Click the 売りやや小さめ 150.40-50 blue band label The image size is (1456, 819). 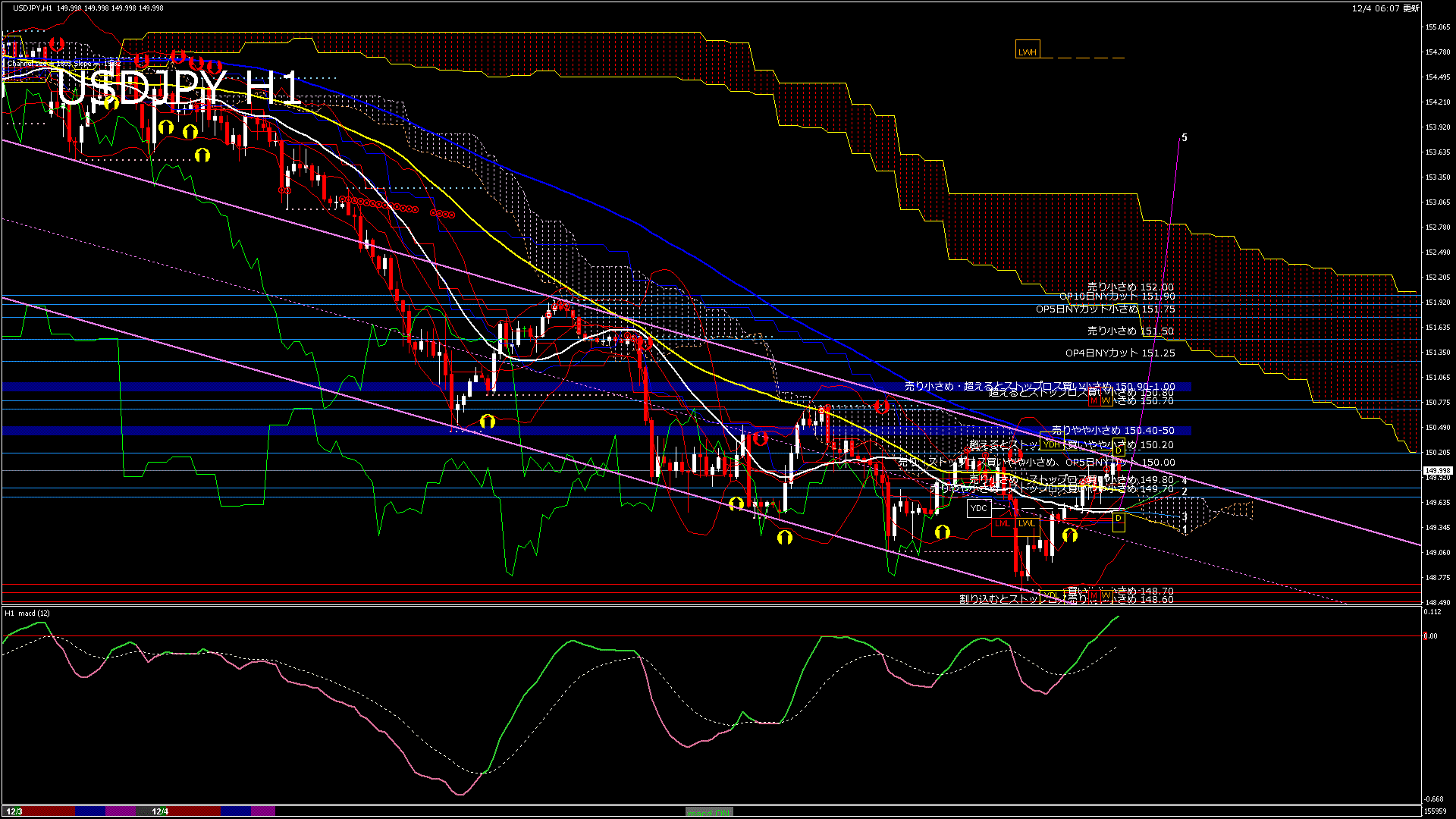click(x=1112, y=431)
